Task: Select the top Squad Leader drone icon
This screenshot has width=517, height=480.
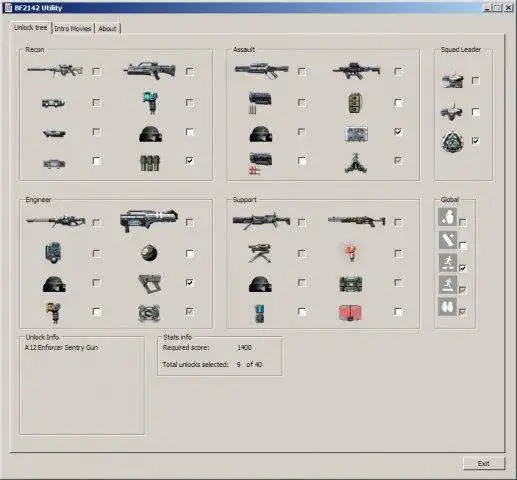Action: tap(452, 80)
